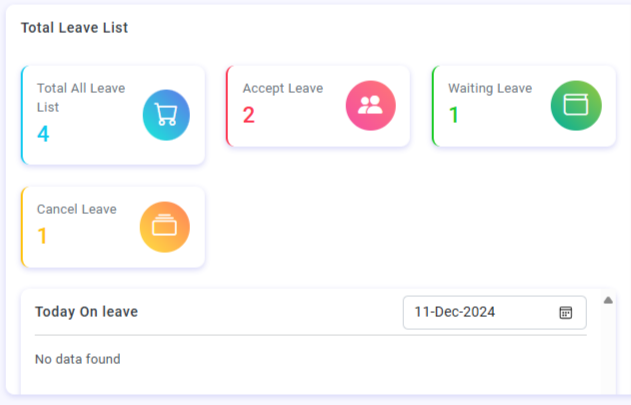Click the red accepted leave count 2

click(x=249, y=115)
